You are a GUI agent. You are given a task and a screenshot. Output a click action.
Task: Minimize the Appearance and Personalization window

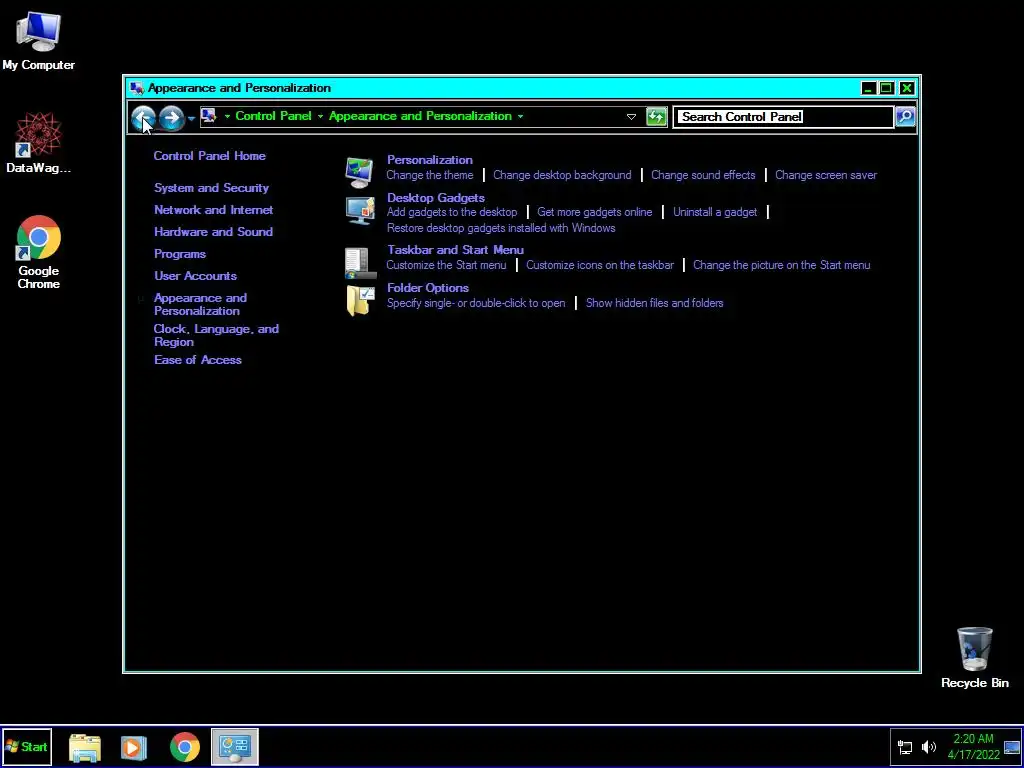pos(868,88)
